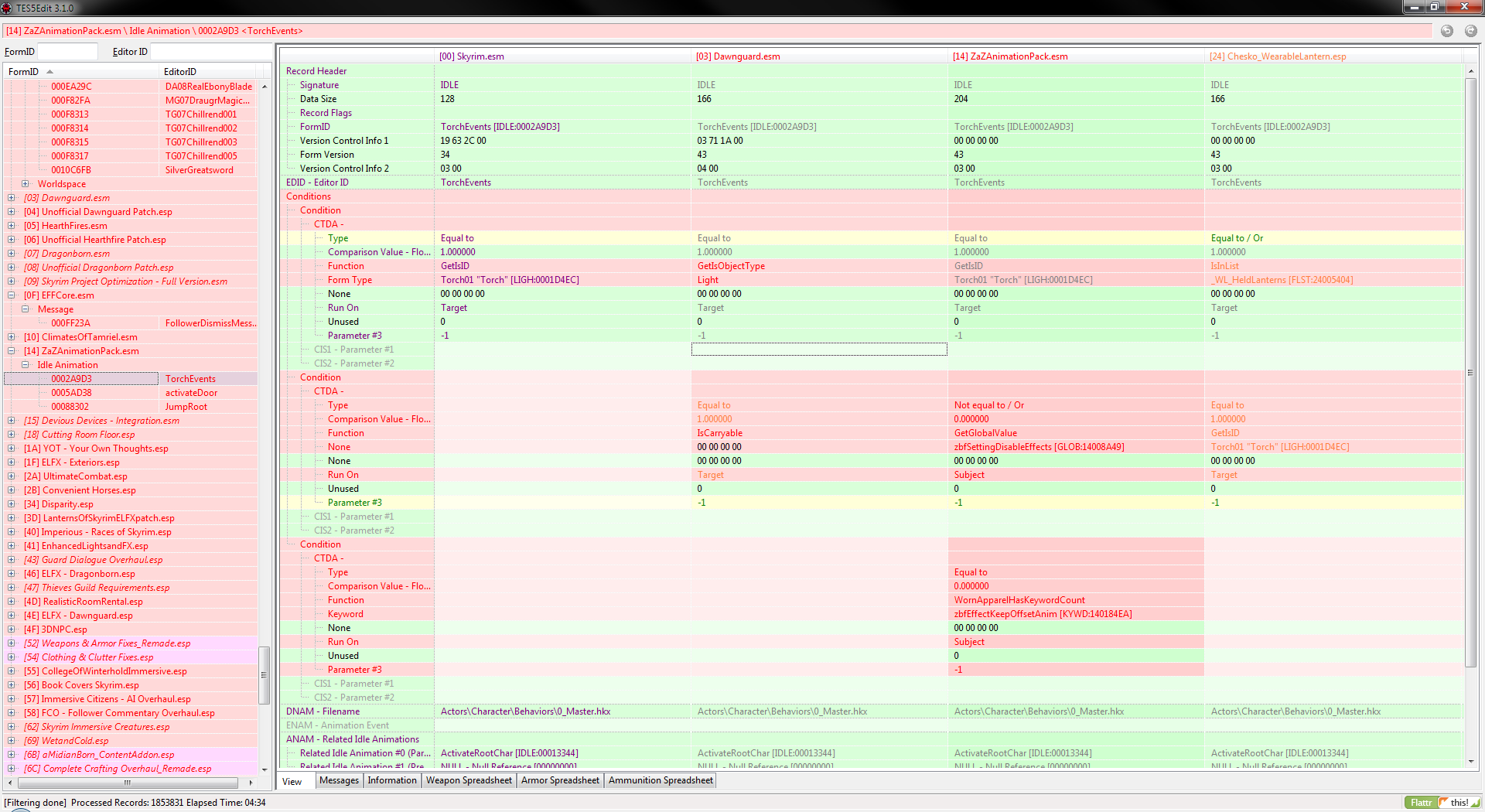Open the Armor Spreadsheet tab
The image size is (1485, 812).
[560, 780]
